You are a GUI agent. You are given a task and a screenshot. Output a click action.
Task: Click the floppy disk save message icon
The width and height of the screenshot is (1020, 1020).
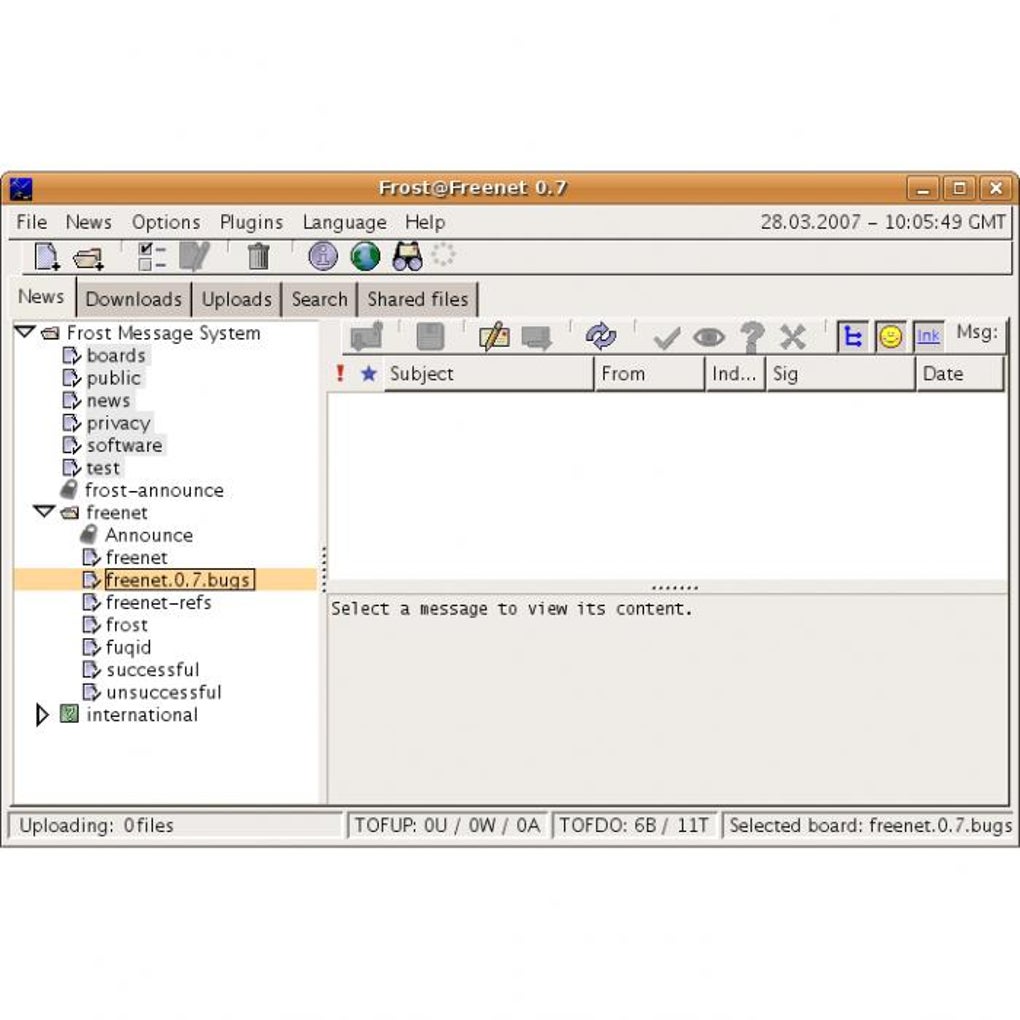(x=430, y=337)
